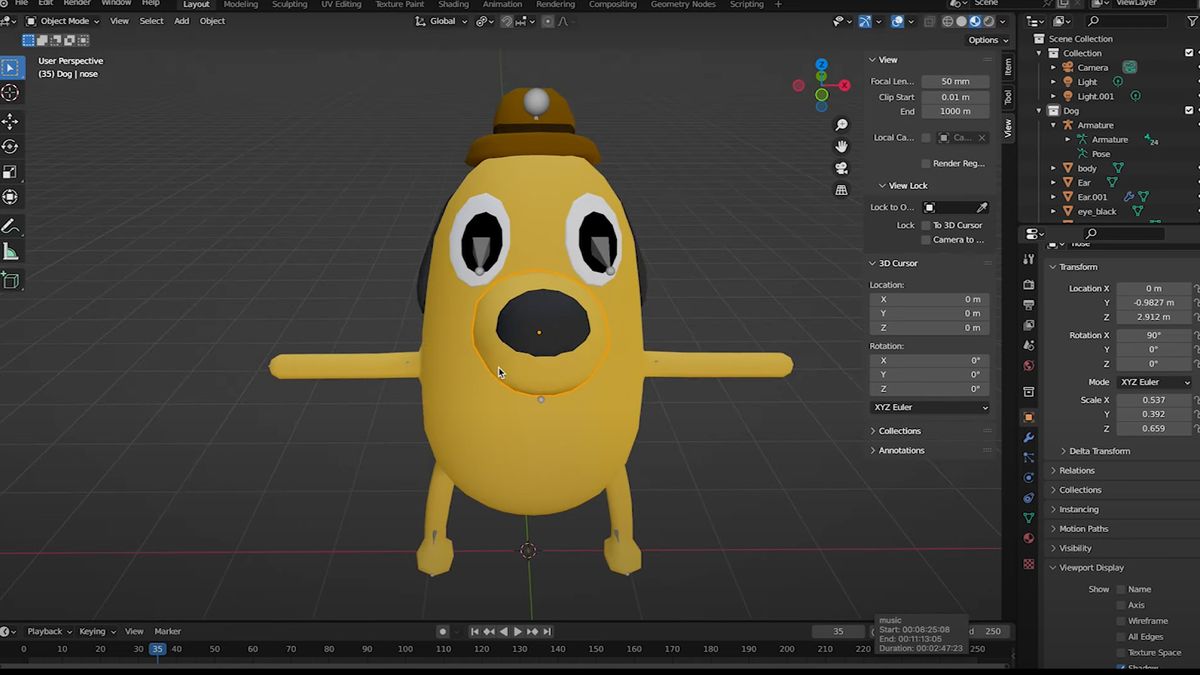Activate the Rotate tool

(x=12, y=146)
